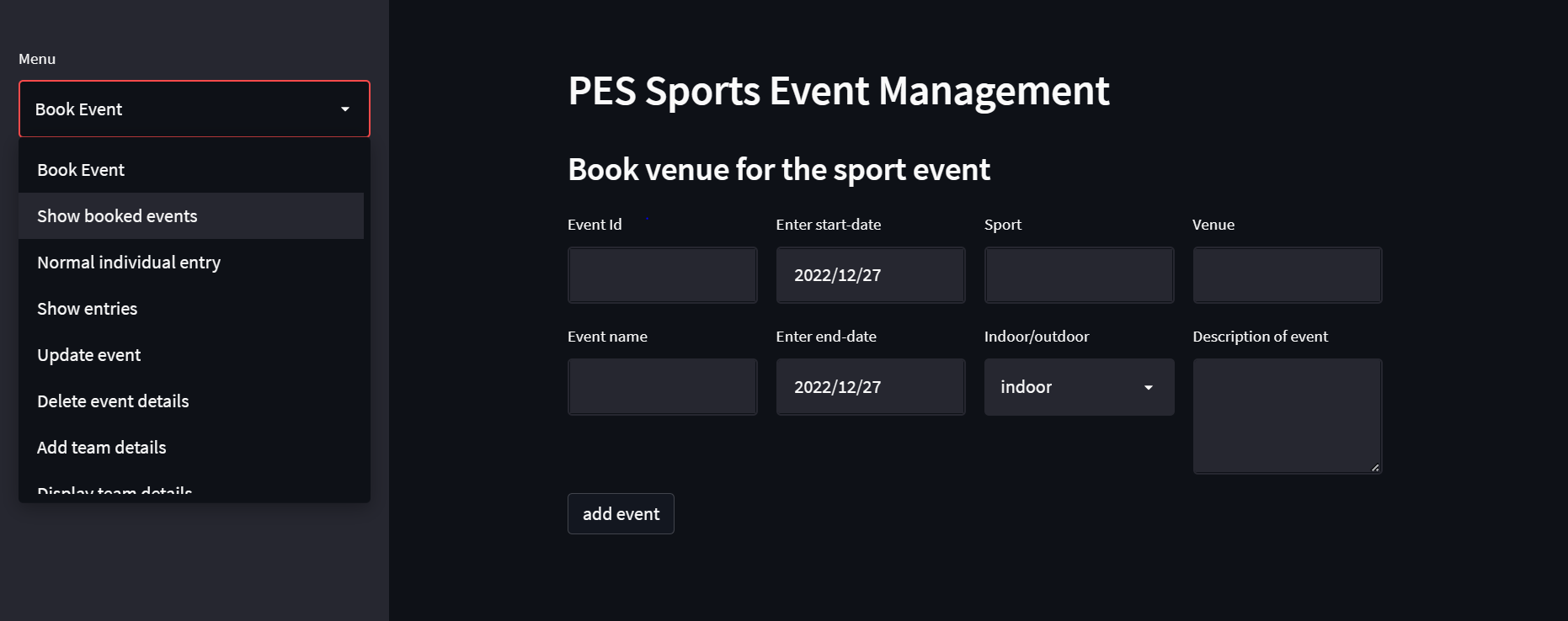Expand the Indoor/outdoor dropdown

point(1149,387)
